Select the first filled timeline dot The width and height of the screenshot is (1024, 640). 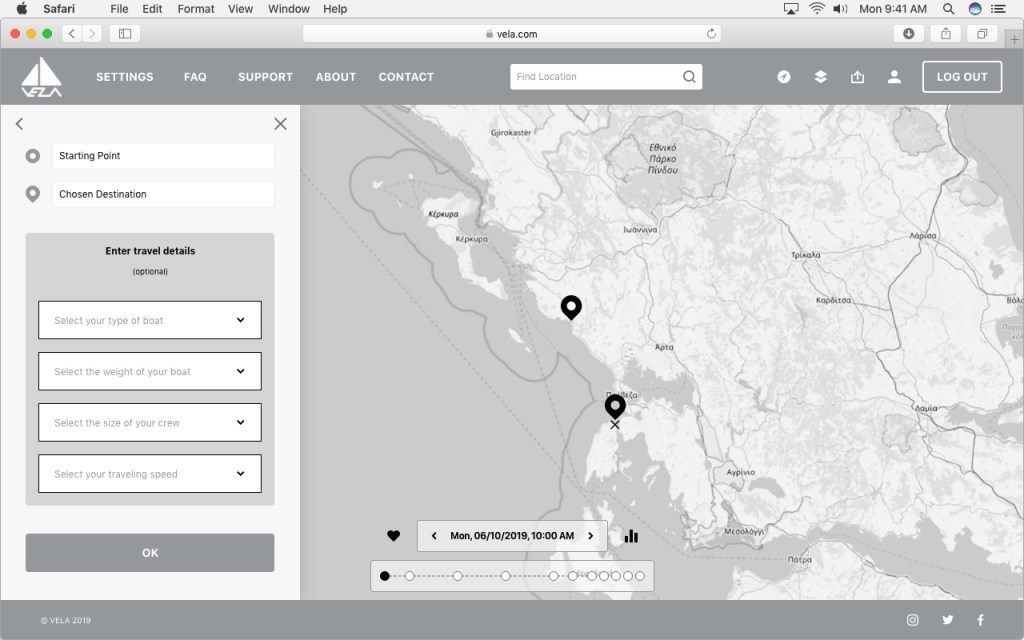pyautogui.click(x=385, y=576)
